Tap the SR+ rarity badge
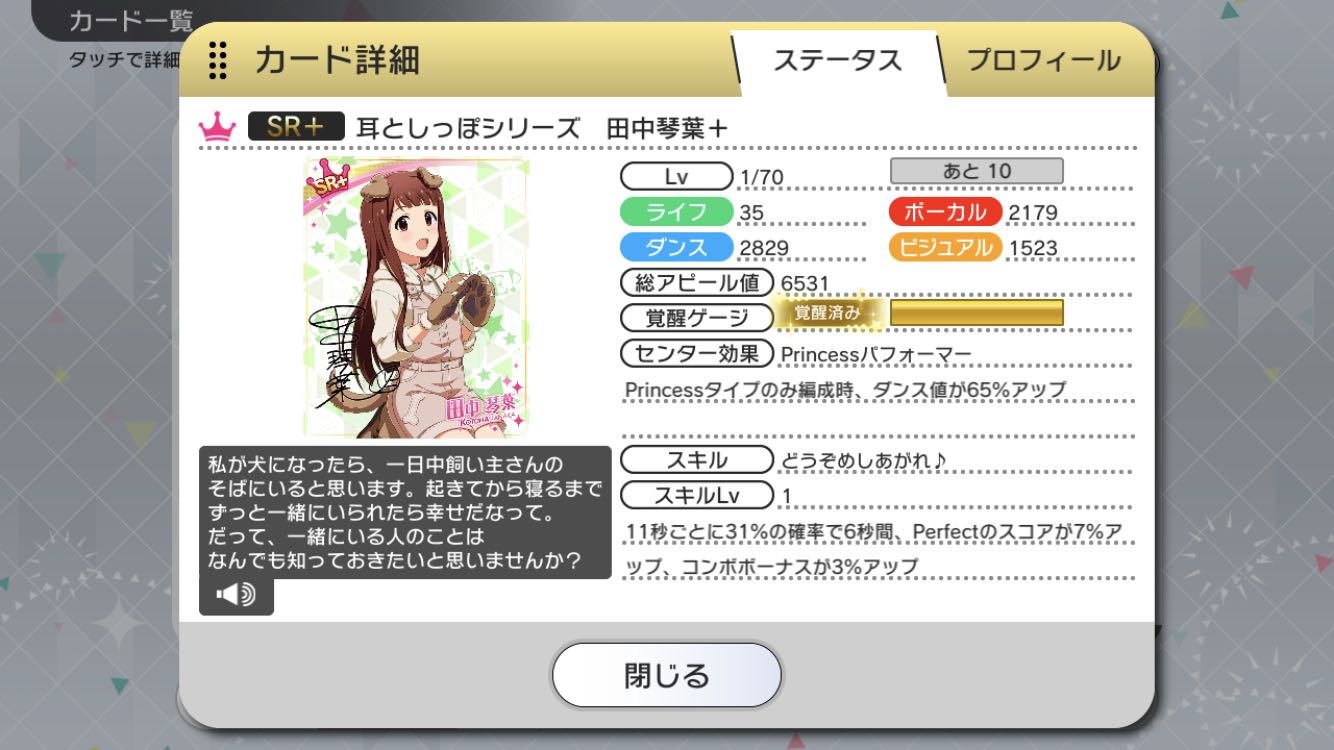The width and height of the screenshot is (1334, 750). (x=296, y=127)
